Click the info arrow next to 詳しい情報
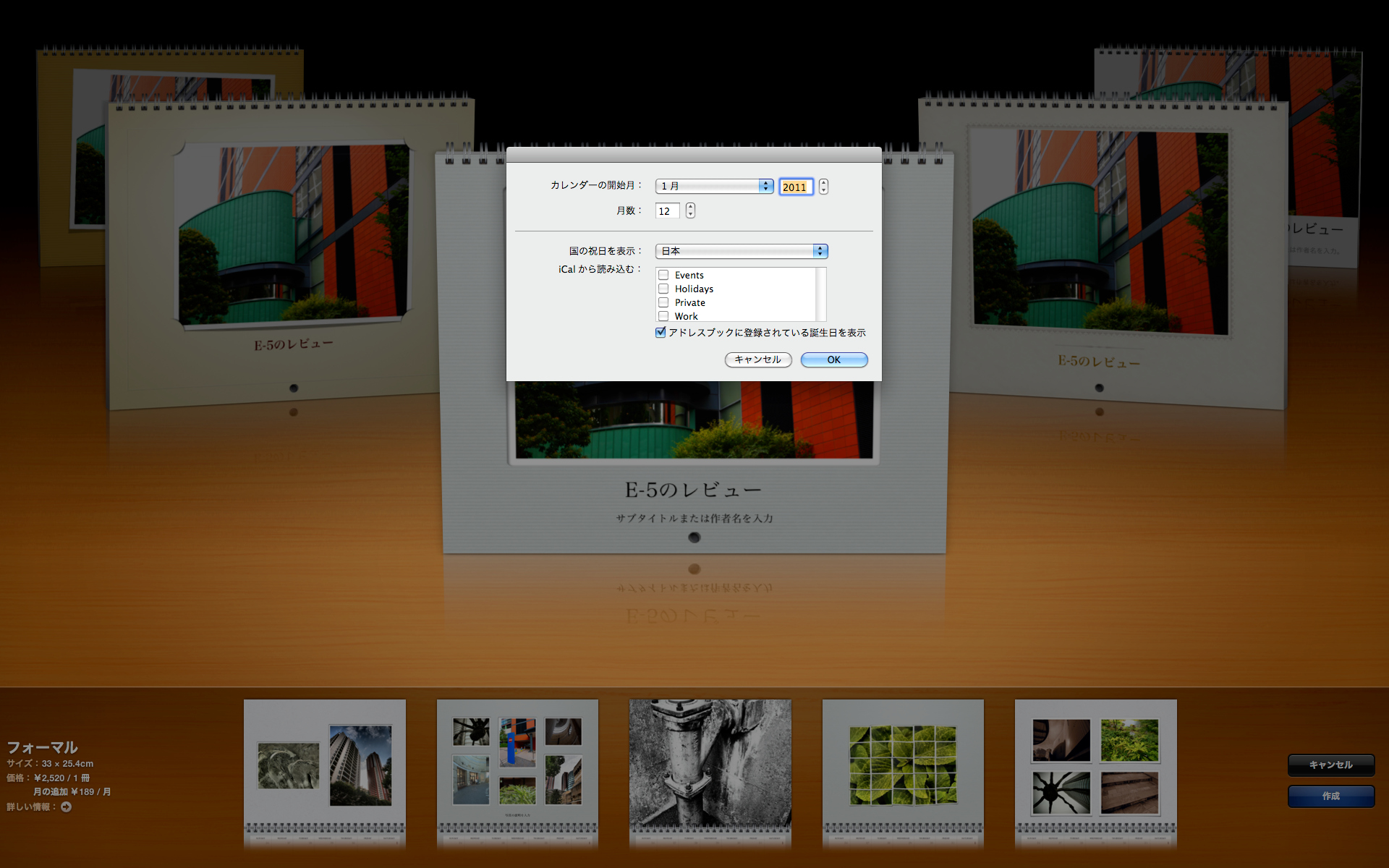The image size is (1389, 868). (x=66, y=807)
